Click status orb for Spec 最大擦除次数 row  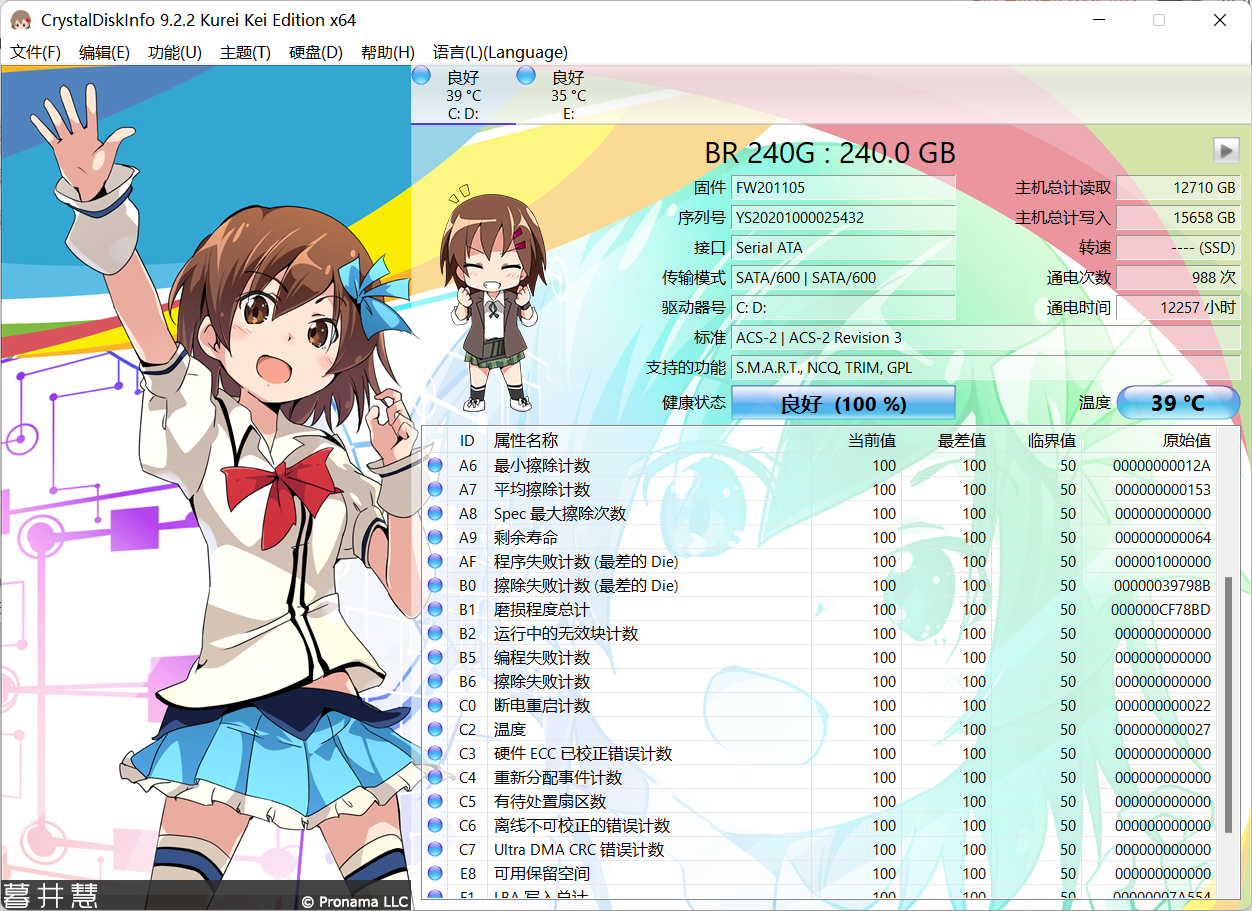[x=435, y=513]
